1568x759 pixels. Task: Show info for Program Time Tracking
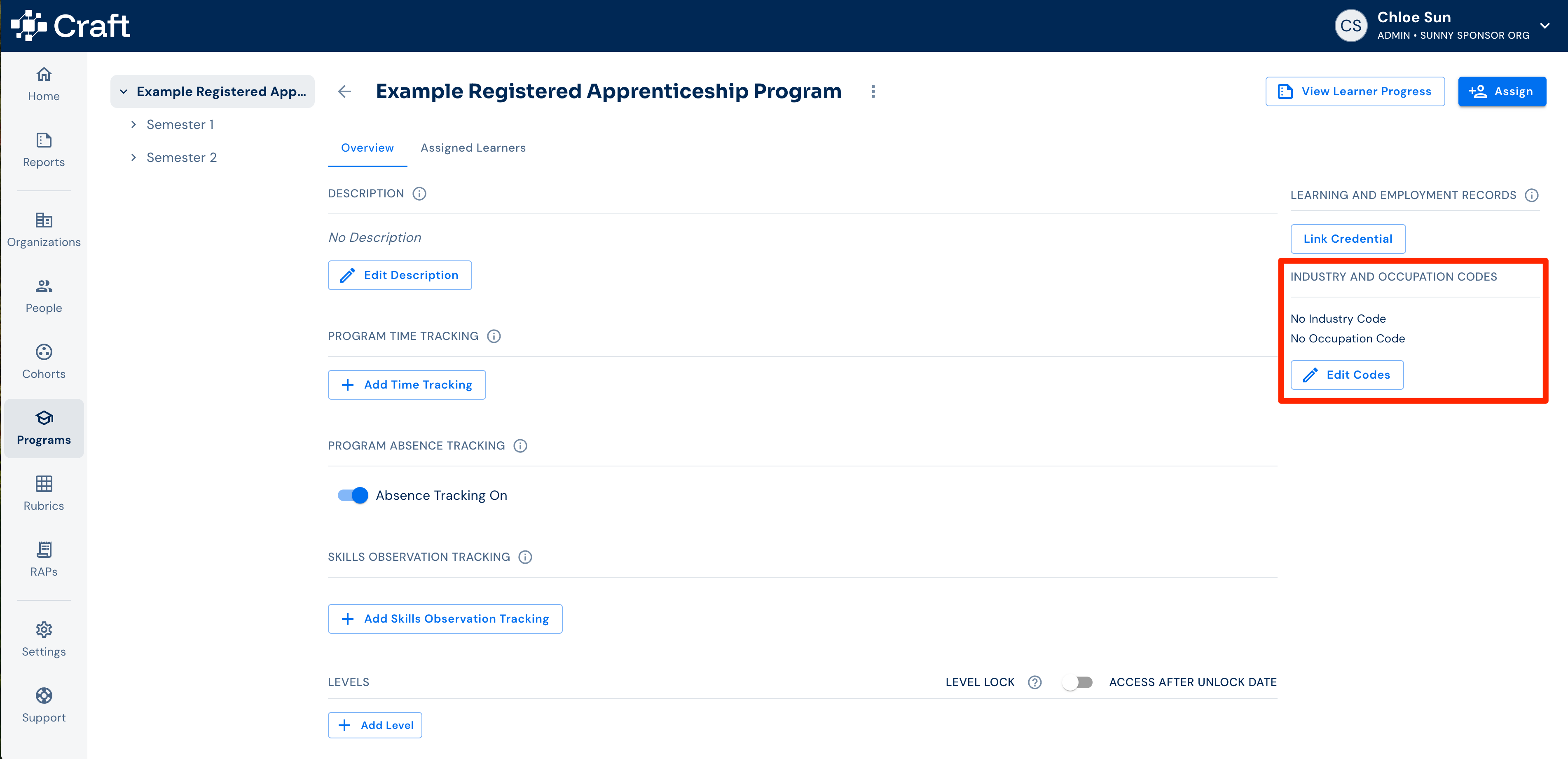point(494,336)
